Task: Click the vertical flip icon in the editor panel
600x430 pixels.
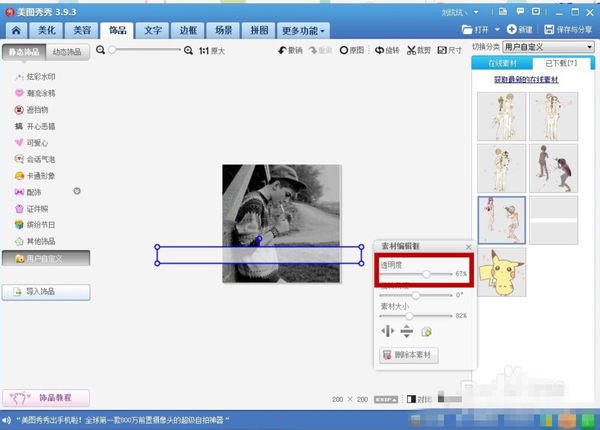Action: [x=407, y=332]
